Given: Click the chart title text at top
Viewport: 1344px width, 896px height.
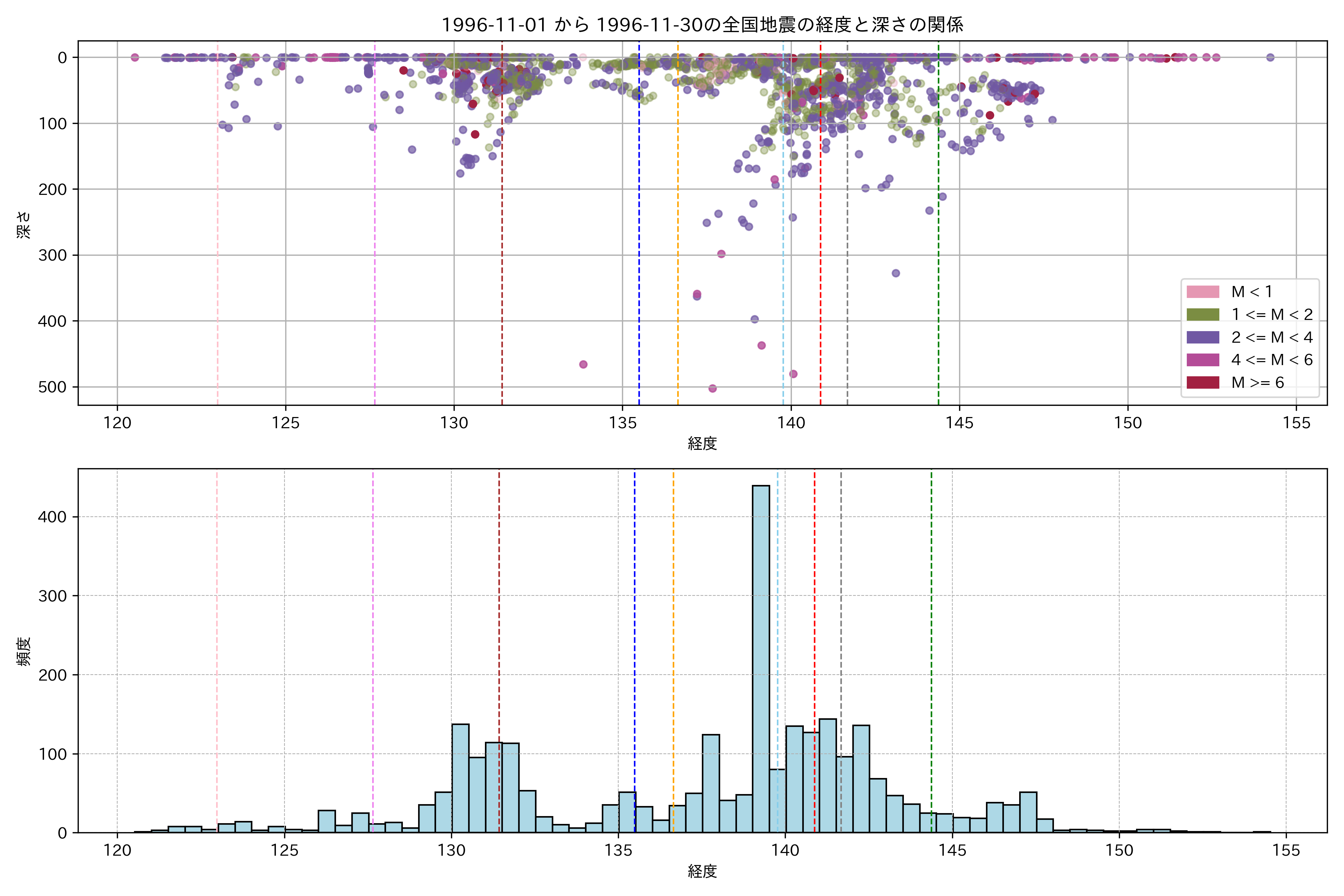Looking at the screenshot, I should [x=702, y=25].
